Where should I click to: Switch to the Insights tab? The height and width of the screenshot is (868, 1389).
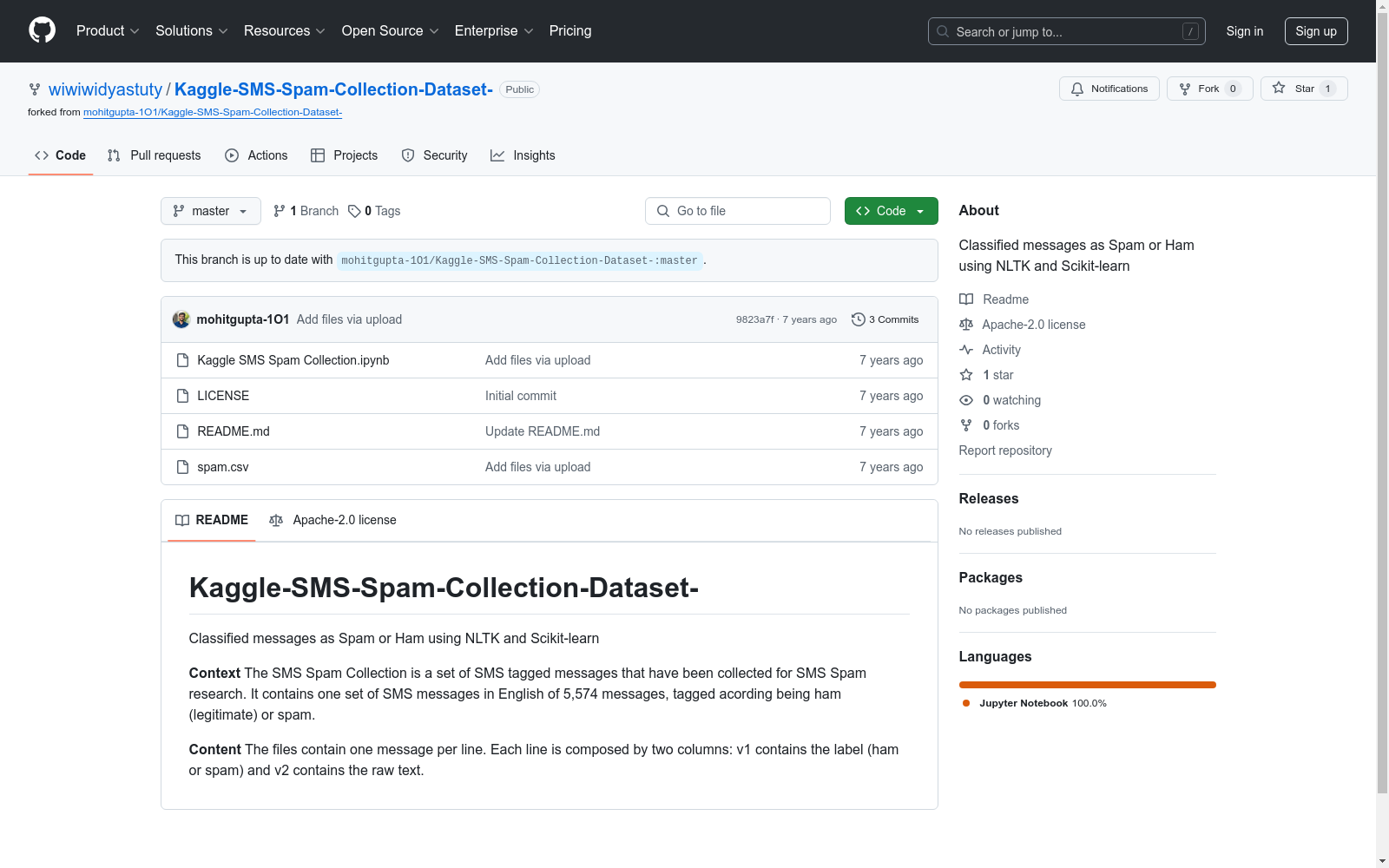point(523,155)
